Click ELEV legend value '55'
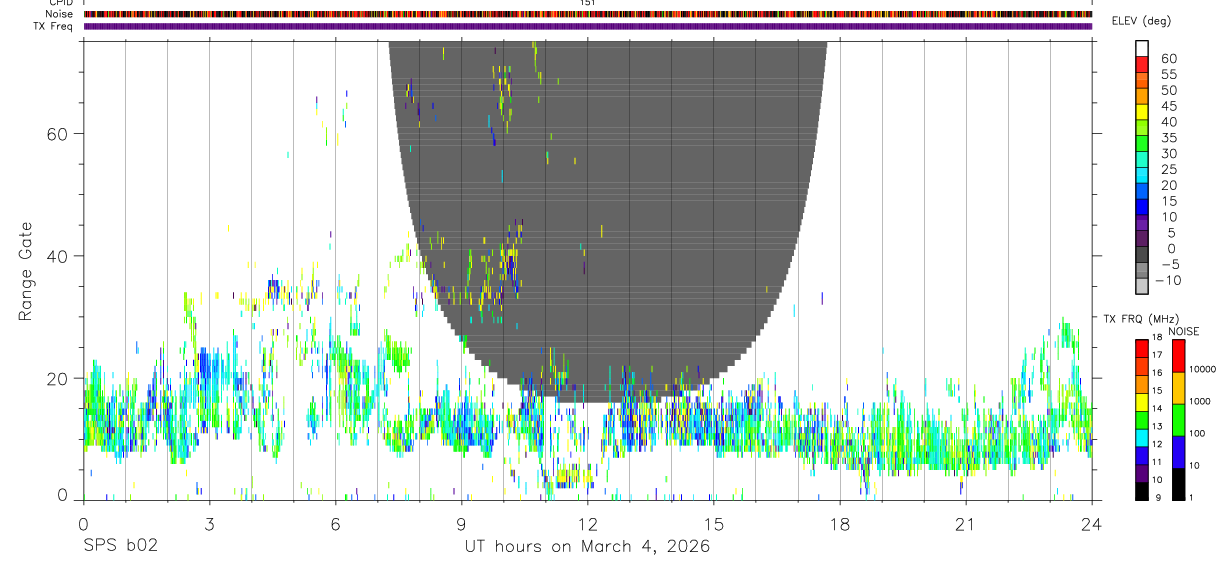 (x=1168, y=75)
